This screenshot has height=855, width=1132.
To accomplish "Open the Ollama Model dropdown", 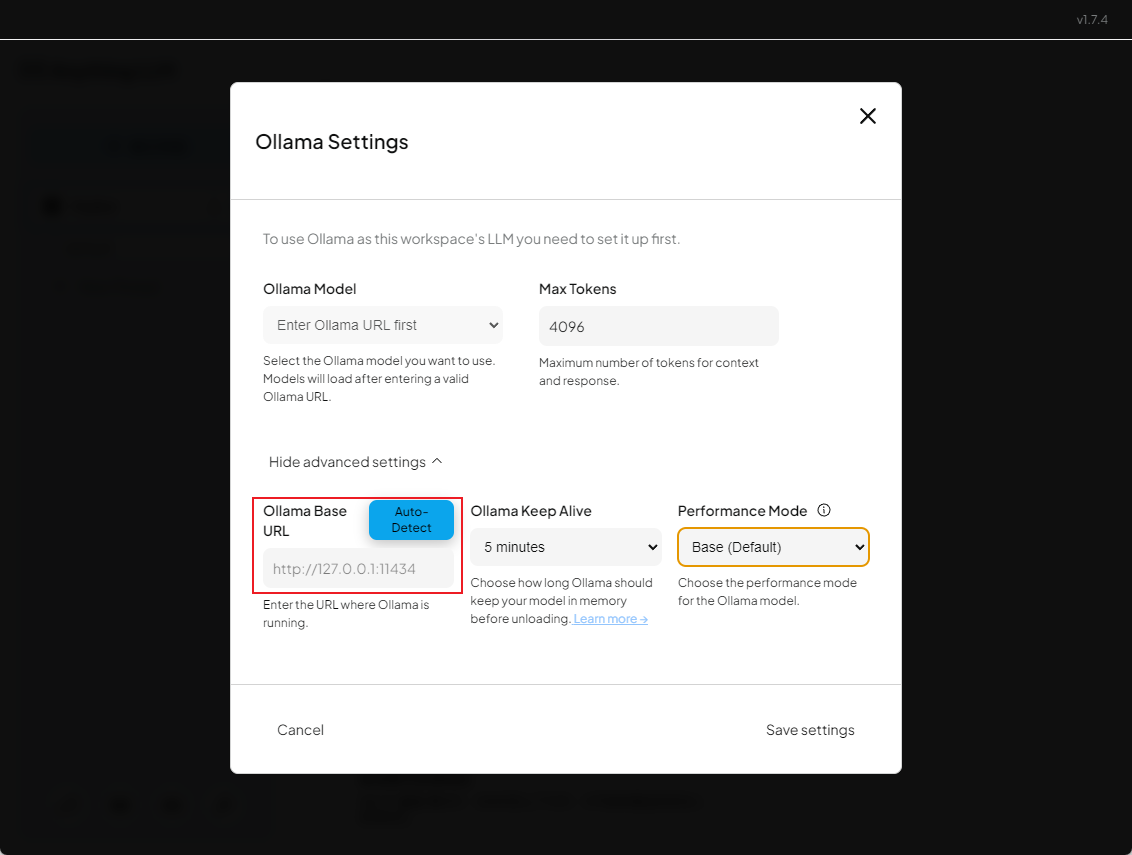I will 383,326.
